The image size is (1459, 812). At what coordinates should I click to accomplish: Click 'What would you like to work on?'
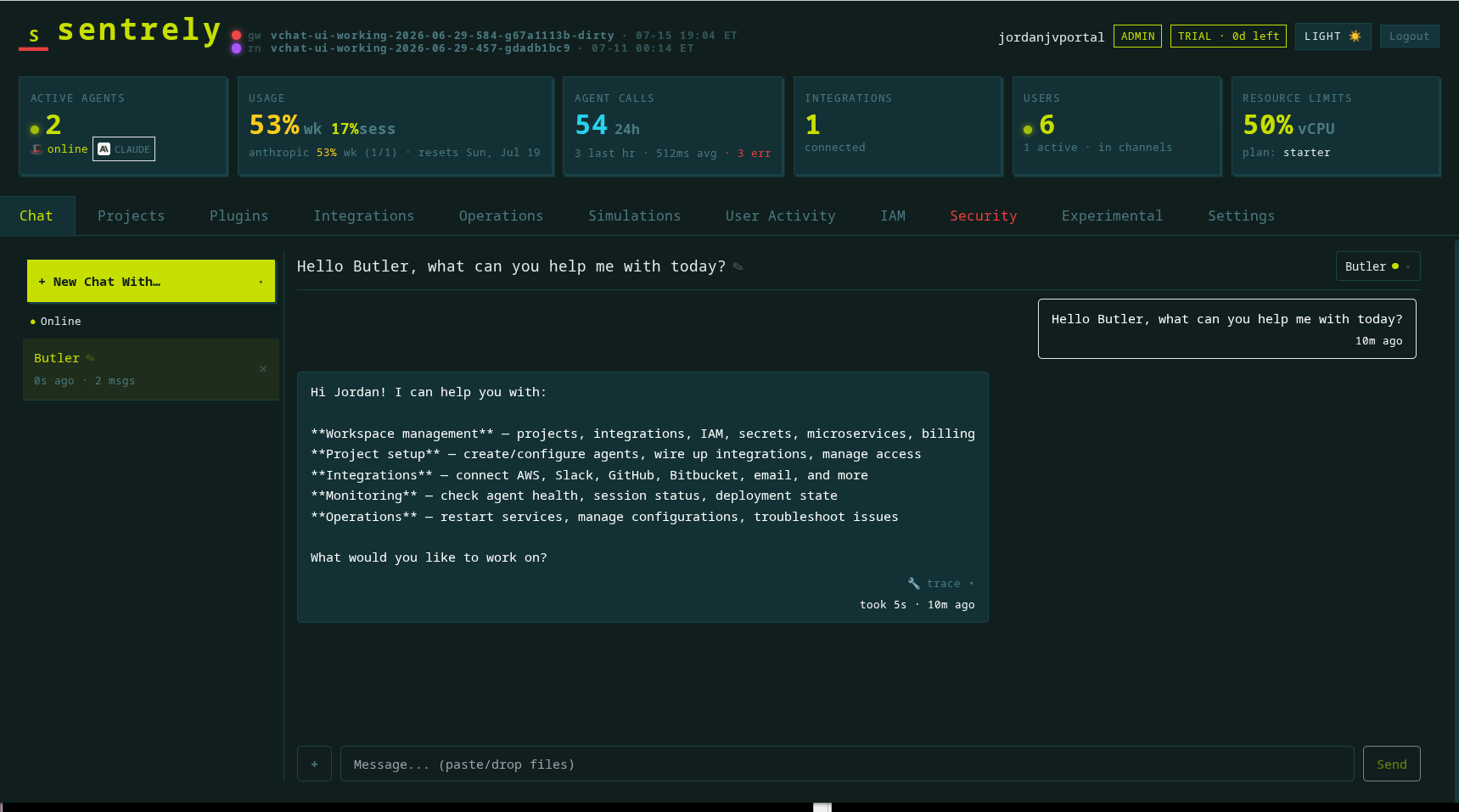point(429,557)
